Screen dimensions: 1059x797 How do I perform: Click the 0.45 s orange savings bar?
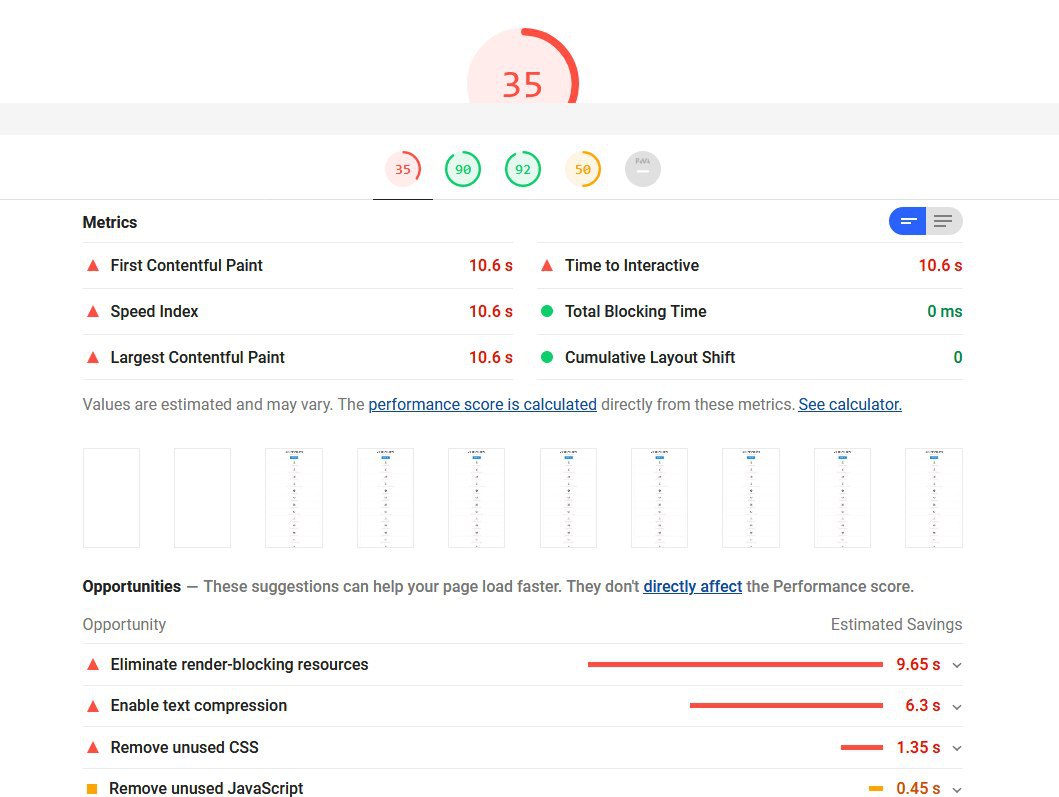[x=876, y=788]
